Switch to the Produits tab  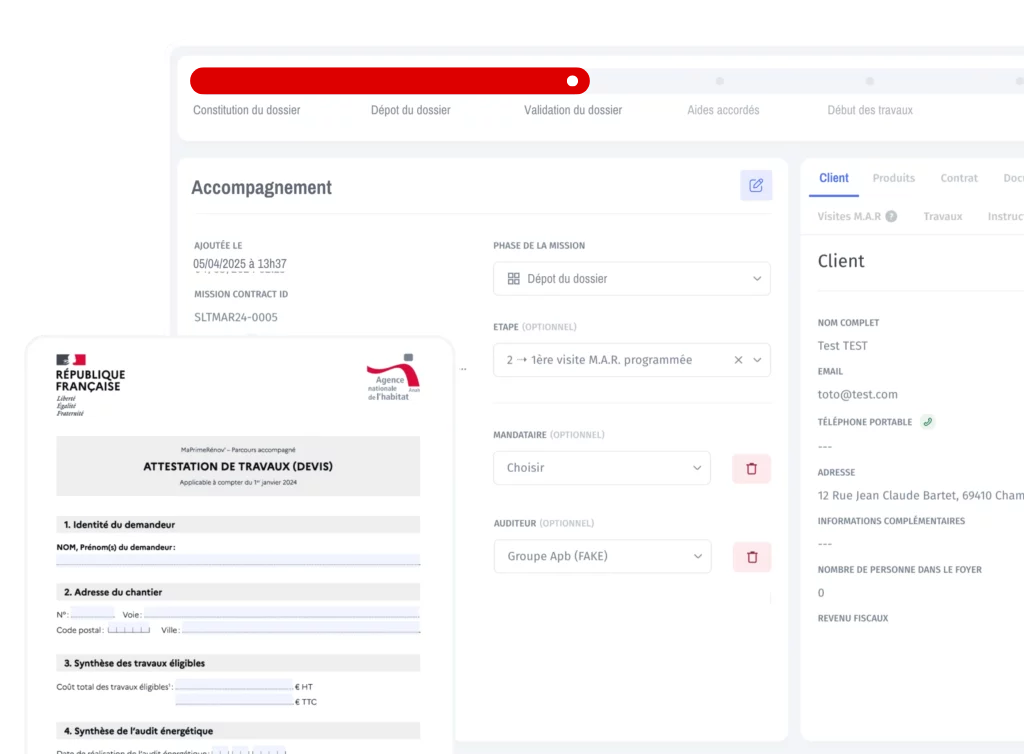[893, 178]
